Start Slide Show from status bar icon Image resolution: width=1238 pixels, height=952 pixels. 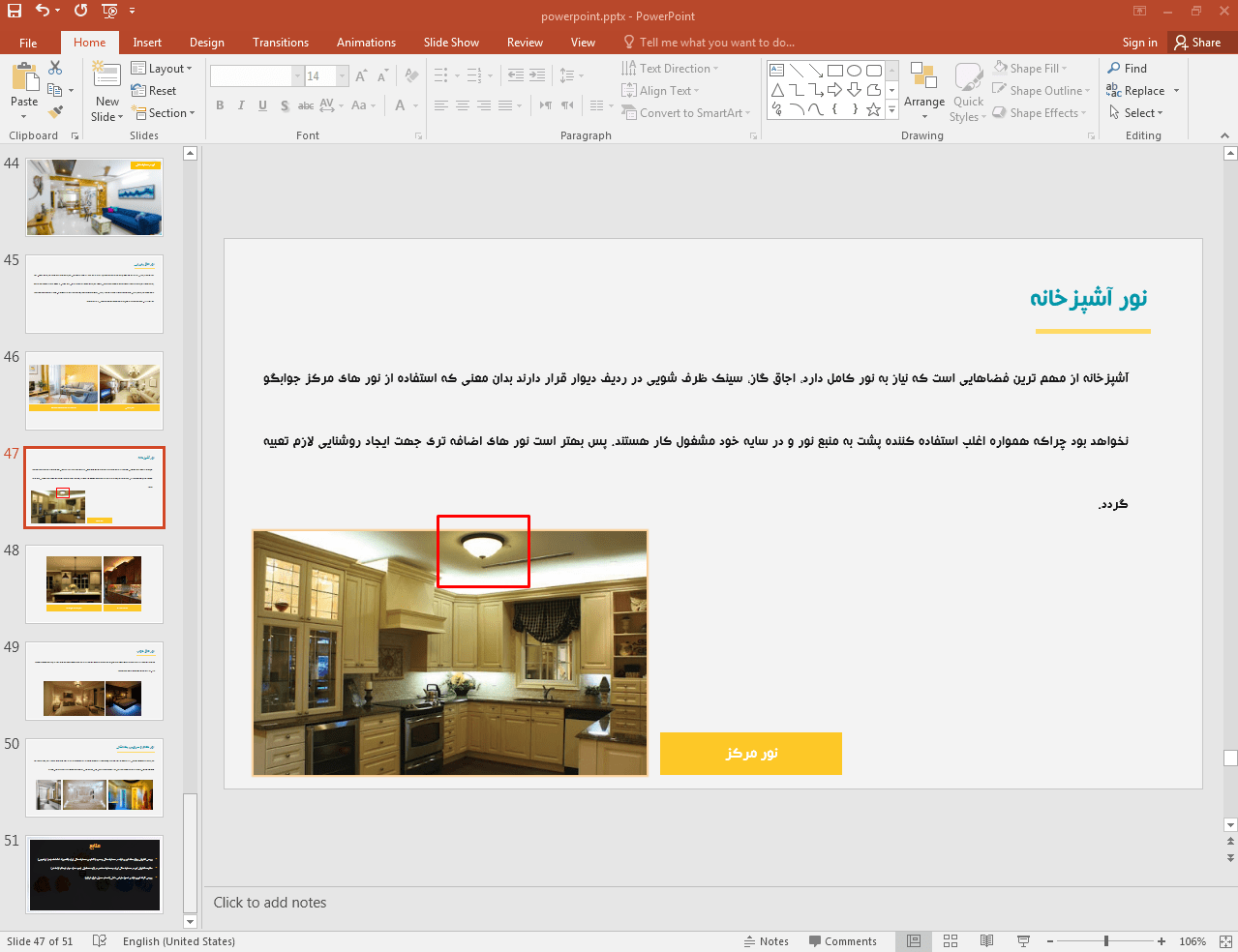[x=1023, y=941]
